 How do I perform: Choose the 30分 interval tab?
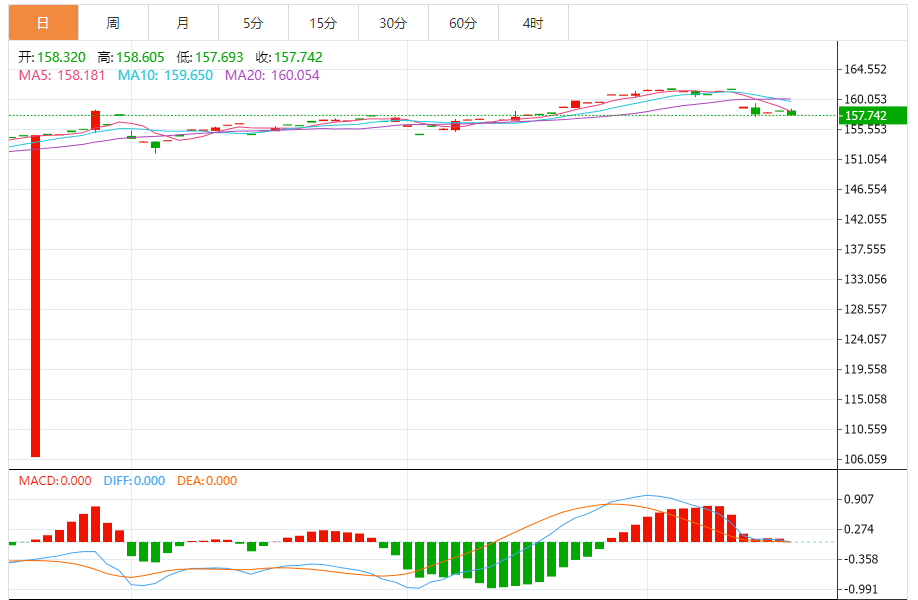coord(393,23)
